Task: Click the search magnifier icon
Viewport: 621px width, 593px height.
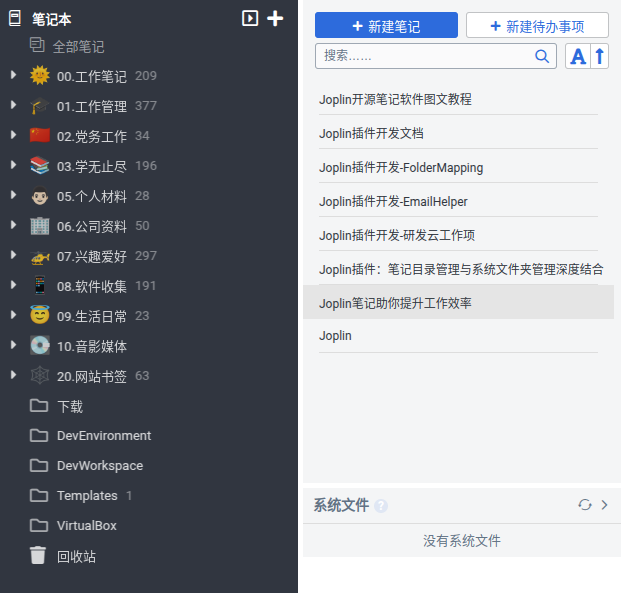Action: pos(542,56)
